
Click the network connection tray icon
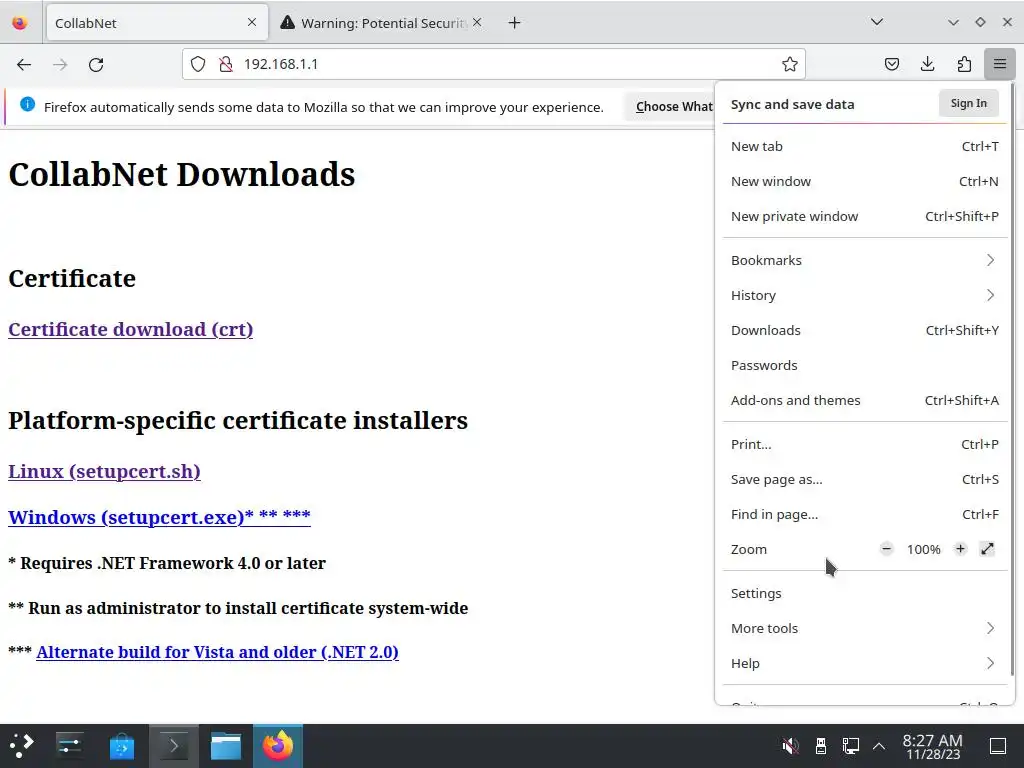point(850,746)
